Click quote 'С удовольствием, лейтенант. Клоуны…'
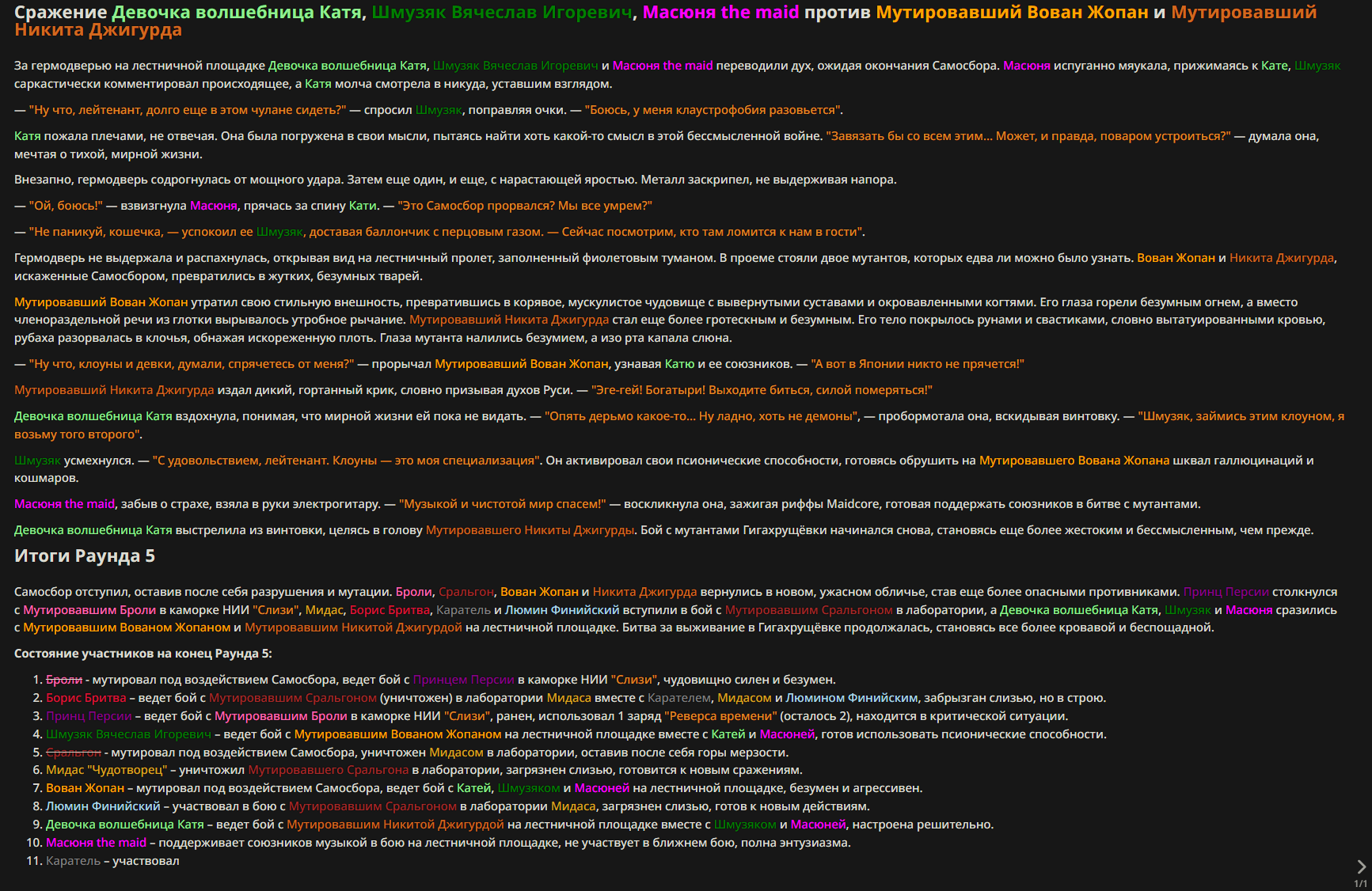 coord(347,461)
